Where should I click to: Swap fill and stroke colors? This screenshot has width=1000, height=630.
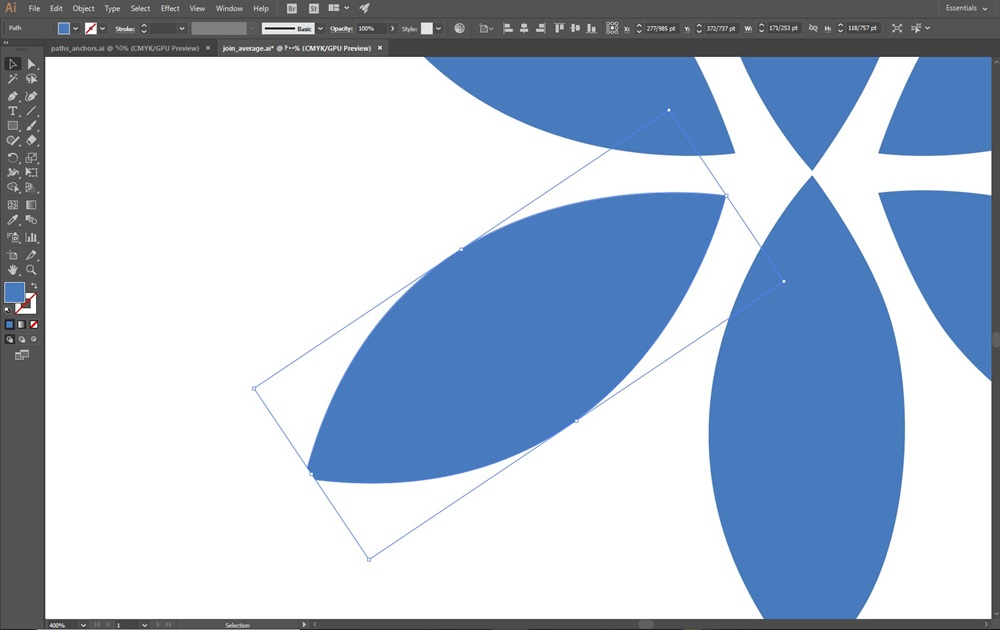[34, 286]
